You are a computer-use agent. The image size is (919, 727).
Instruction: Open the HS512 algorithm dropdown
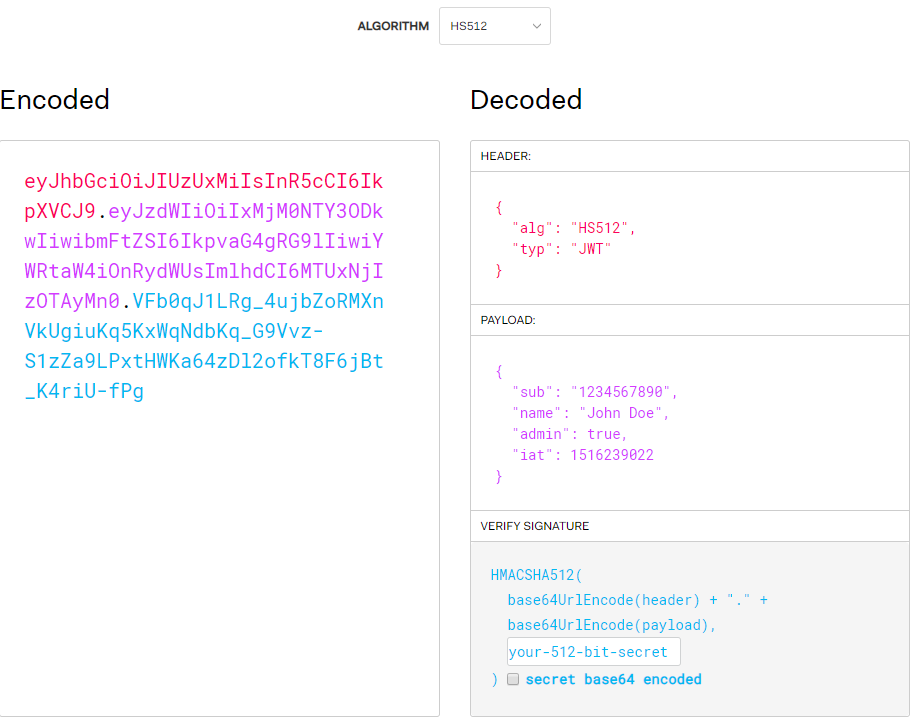tap(495, 26)
